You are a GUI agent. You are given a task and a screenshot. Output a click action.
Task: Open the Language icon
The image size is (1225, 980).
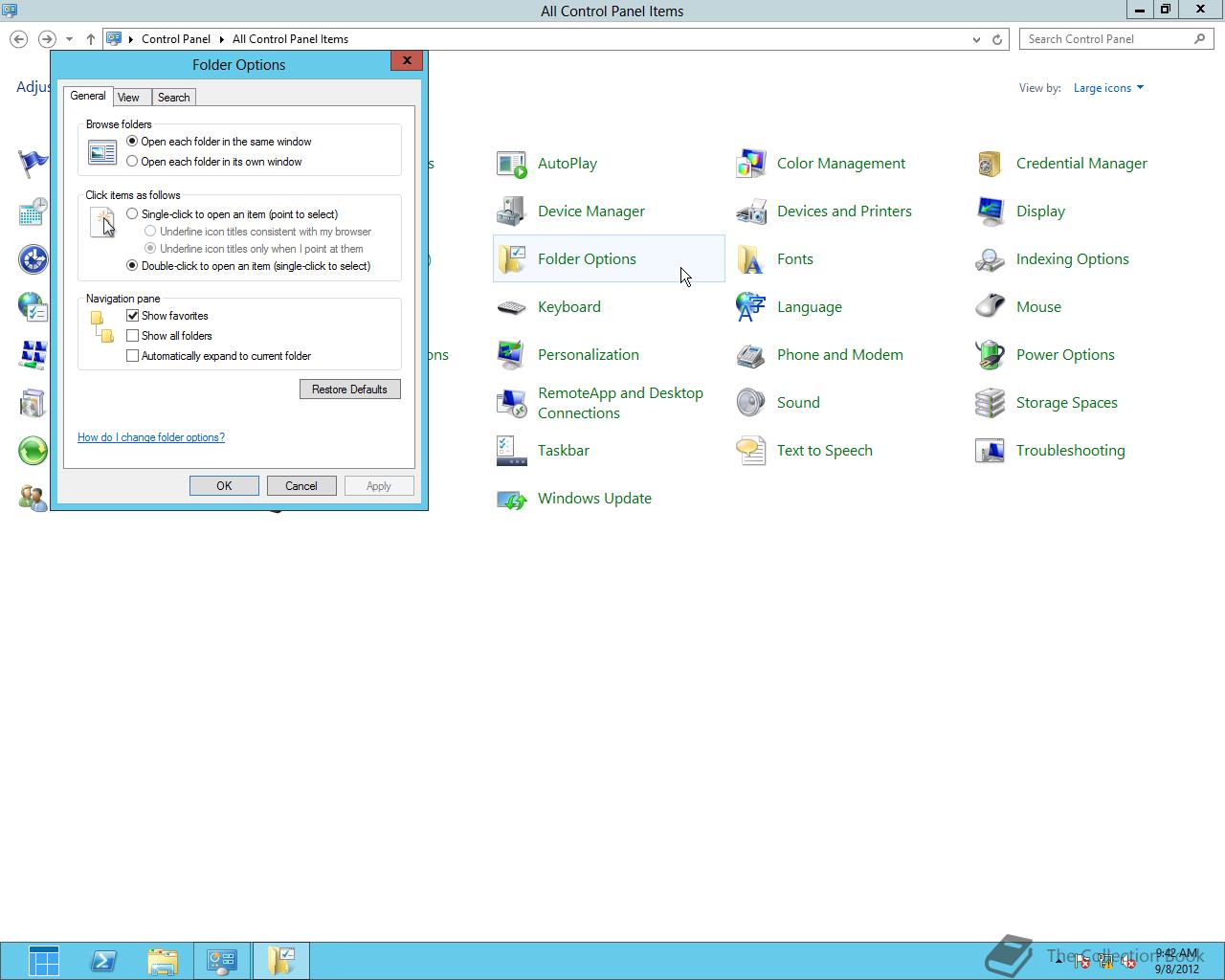click(x=751, y=307)
